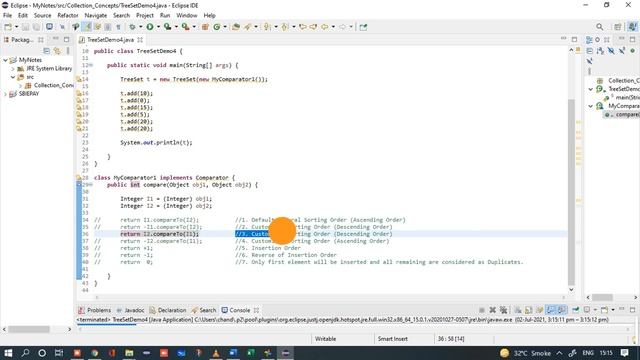Click Collapse All in Package Explorer
The image size is (640, 360).
47,51
